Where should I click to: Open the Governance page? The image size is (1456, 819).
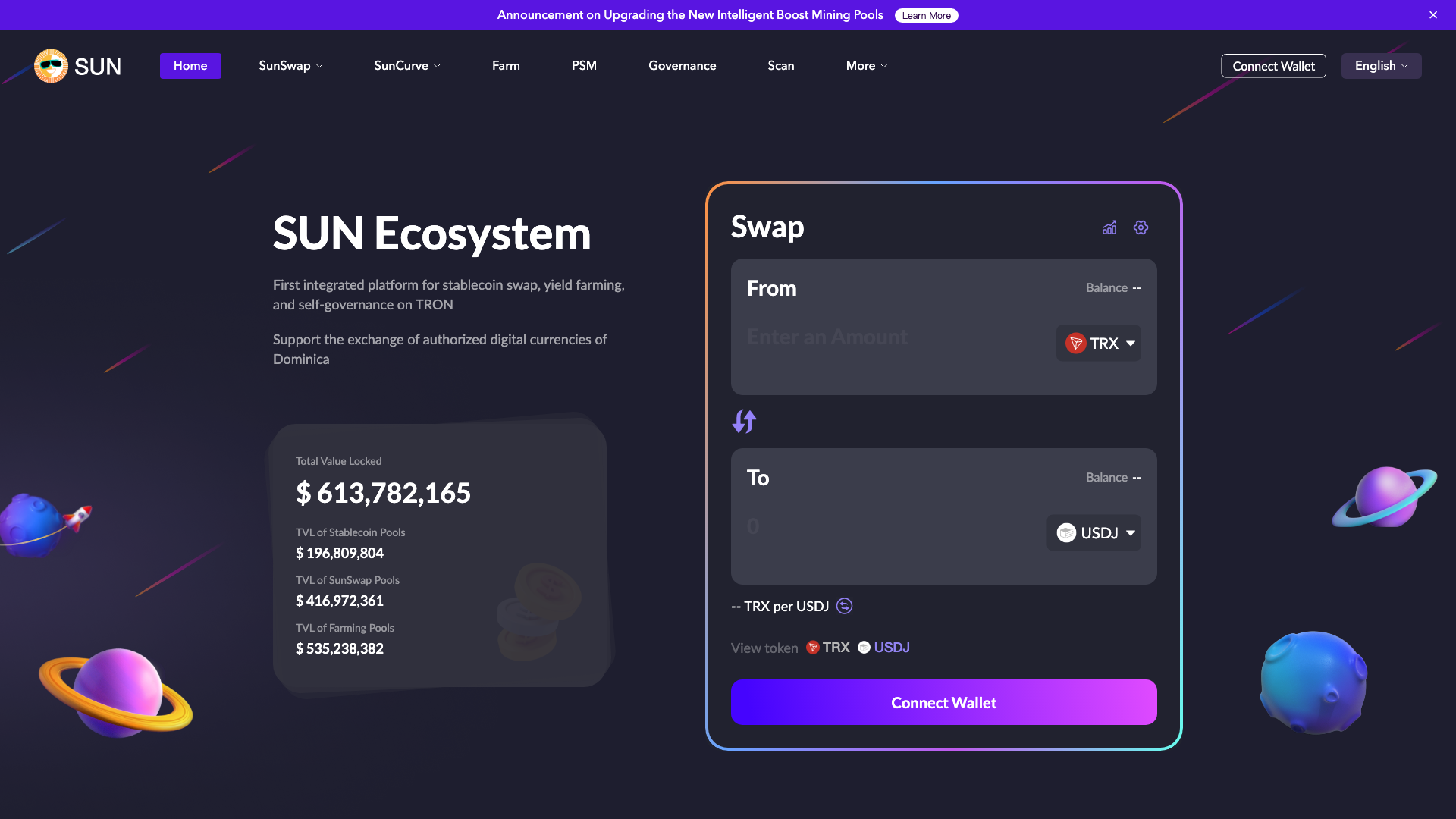tap(682, 66)
